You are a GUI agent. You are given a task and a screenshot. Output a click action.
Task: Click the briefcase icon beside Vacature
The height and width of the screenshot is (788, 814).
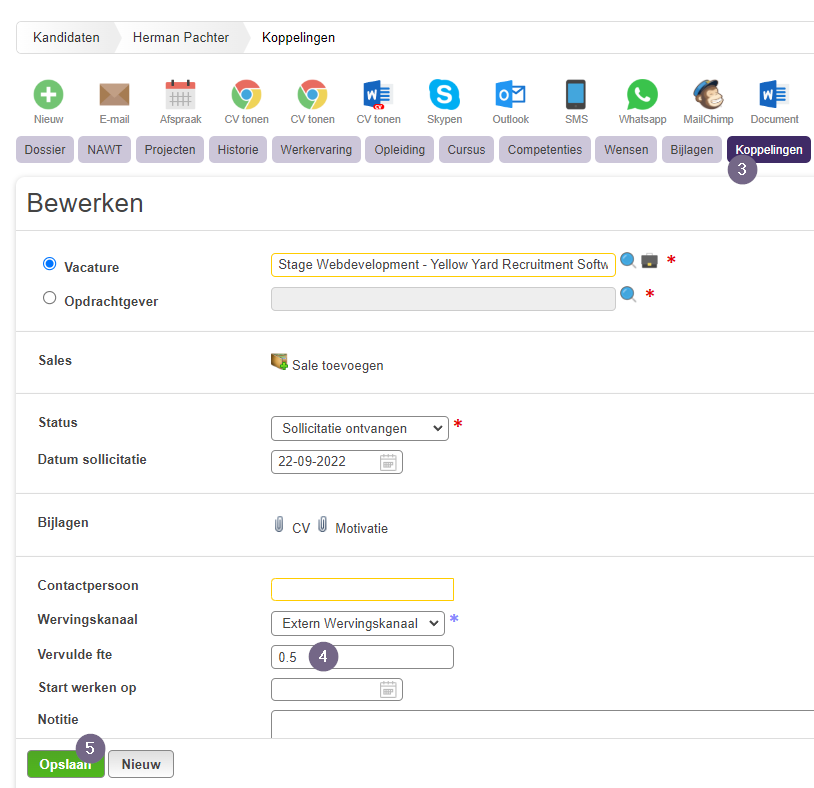click(x=649, y=261)
